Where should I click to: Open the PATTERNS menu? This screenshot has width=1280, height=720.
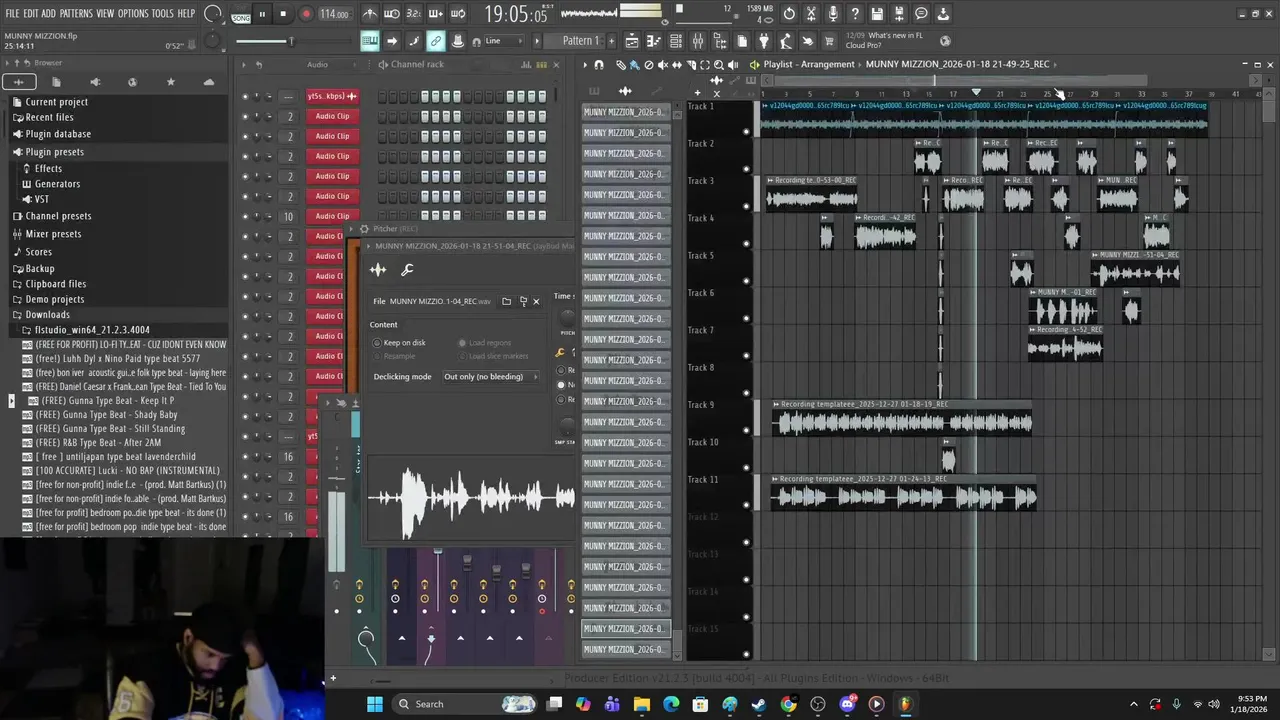coord(76,14)
